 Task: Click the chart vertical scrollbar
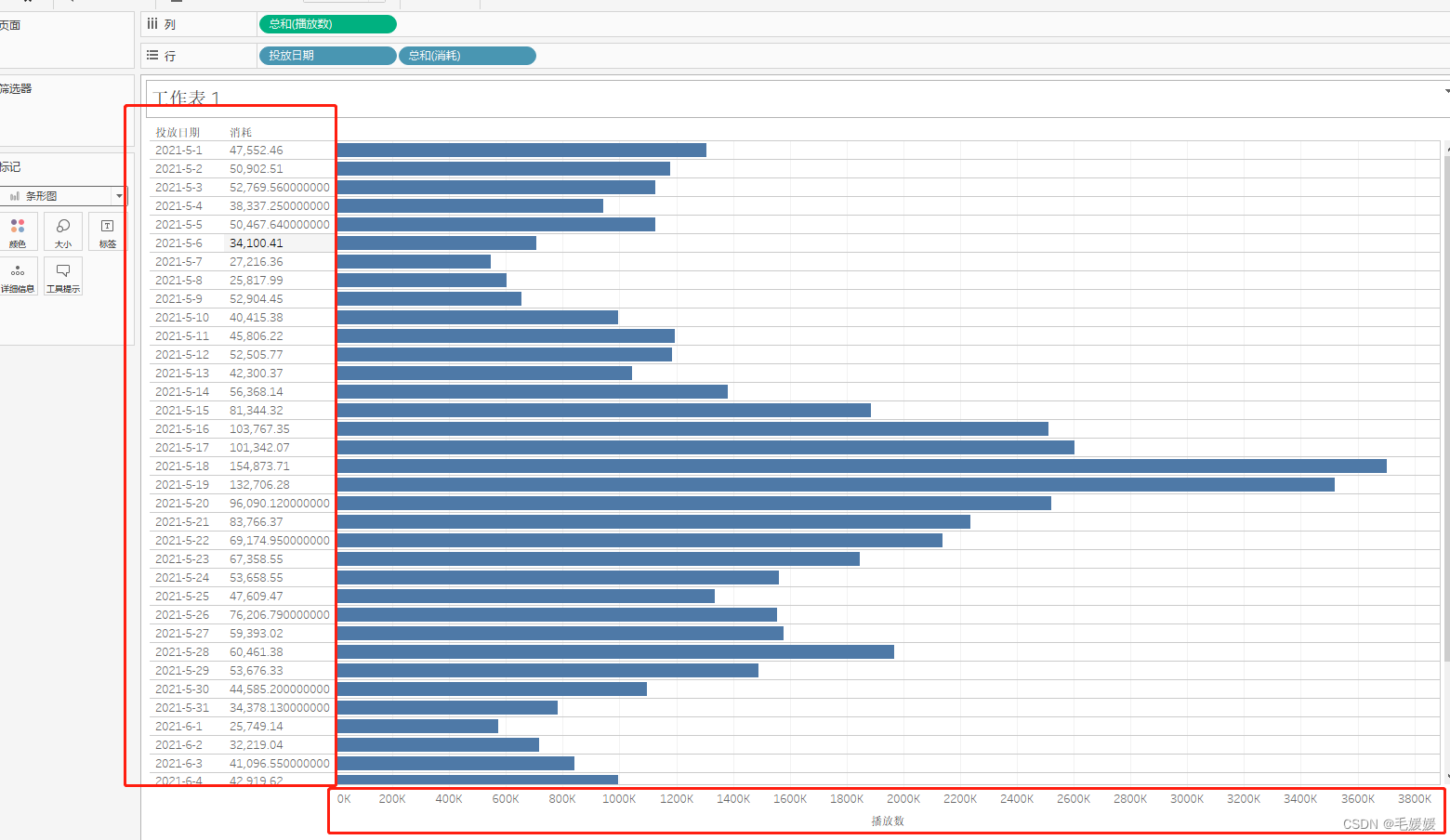tap(1446, 409)
